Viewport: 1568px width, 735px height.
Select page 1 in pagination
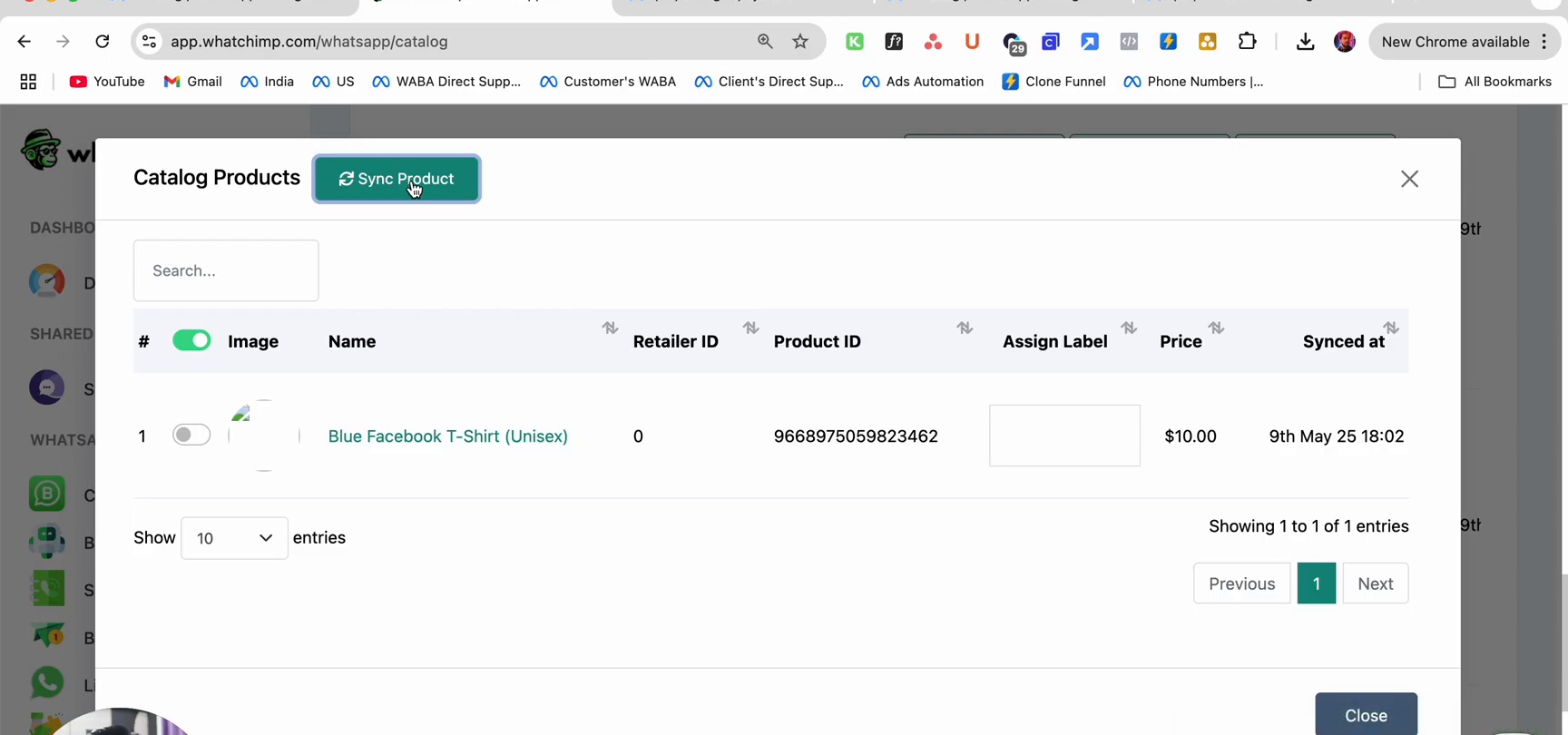pyautogui.click(x=1317, y=583)
